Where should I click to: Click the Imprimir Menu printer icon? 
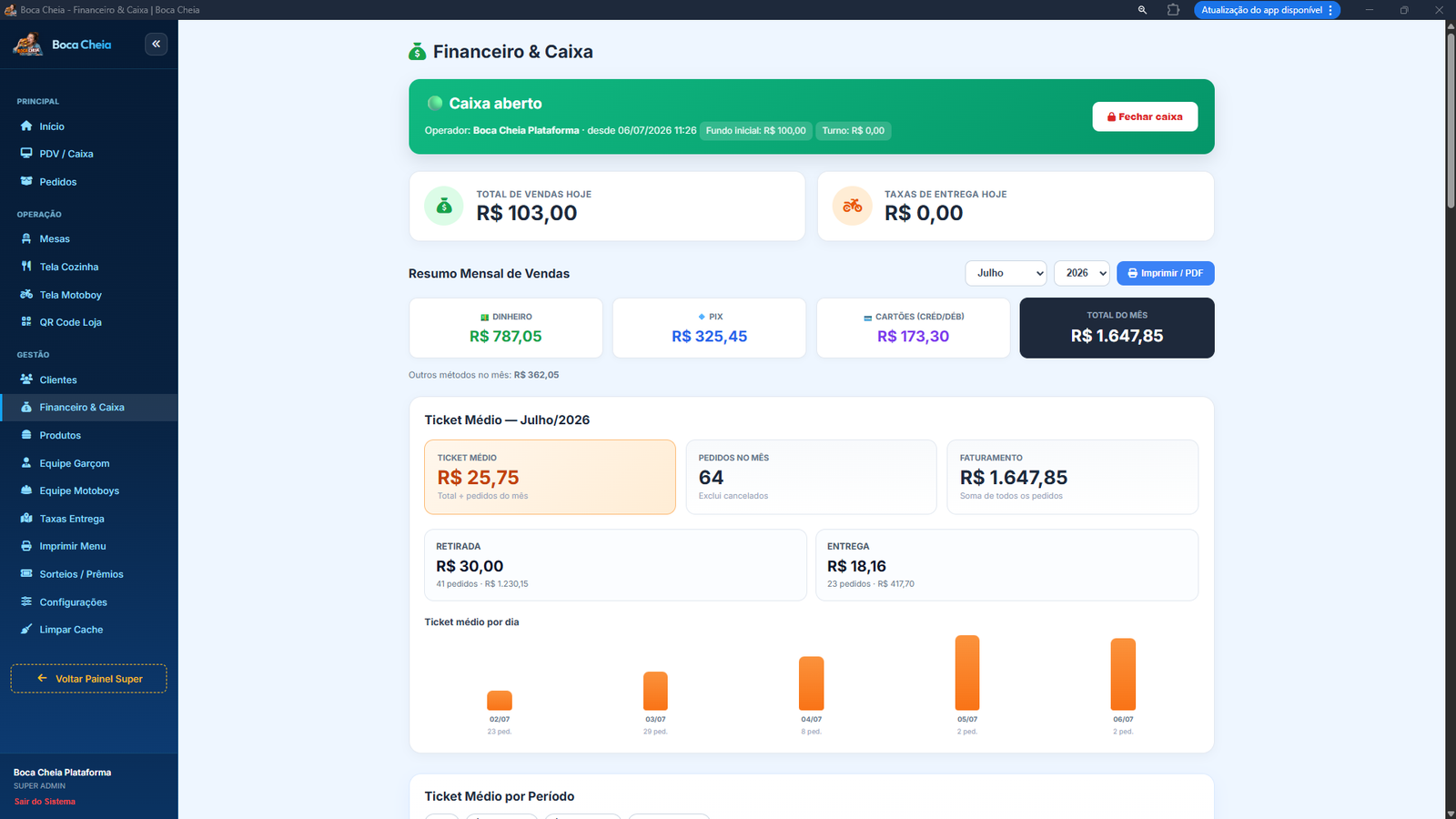tap(26, 546)
